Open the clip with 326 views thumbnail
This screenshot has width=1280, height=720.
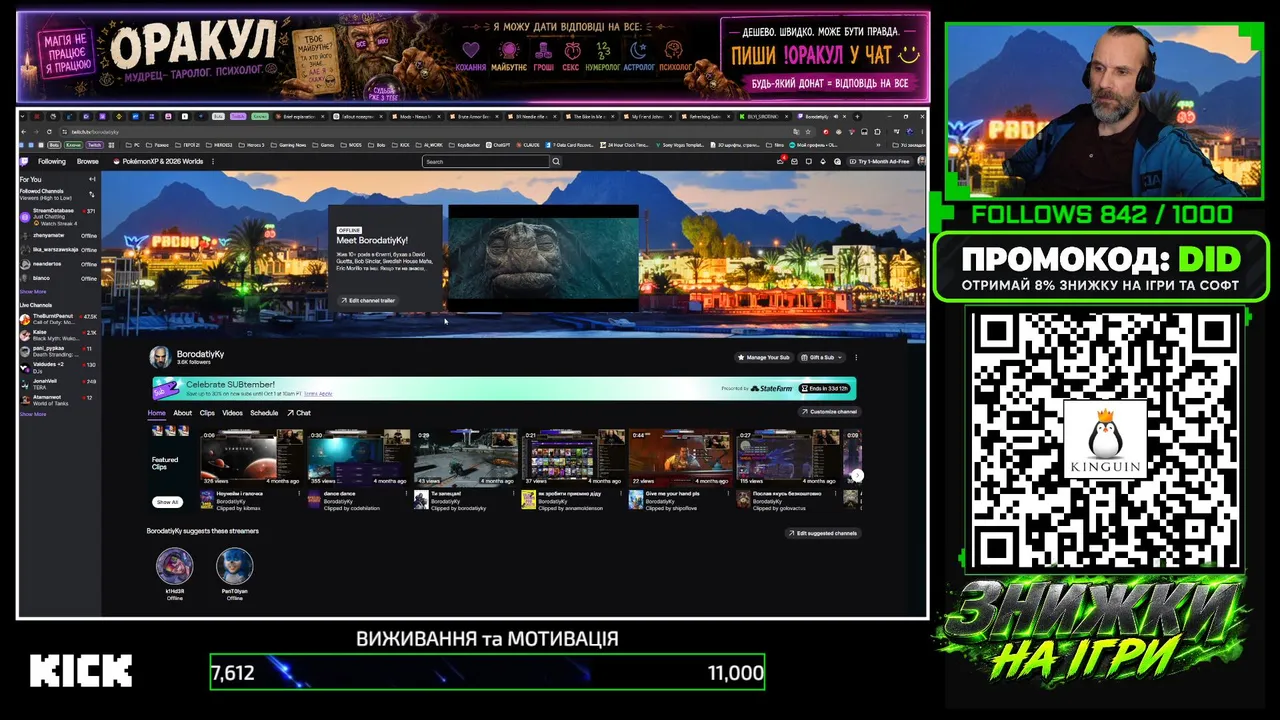click(x=251, y=458)
